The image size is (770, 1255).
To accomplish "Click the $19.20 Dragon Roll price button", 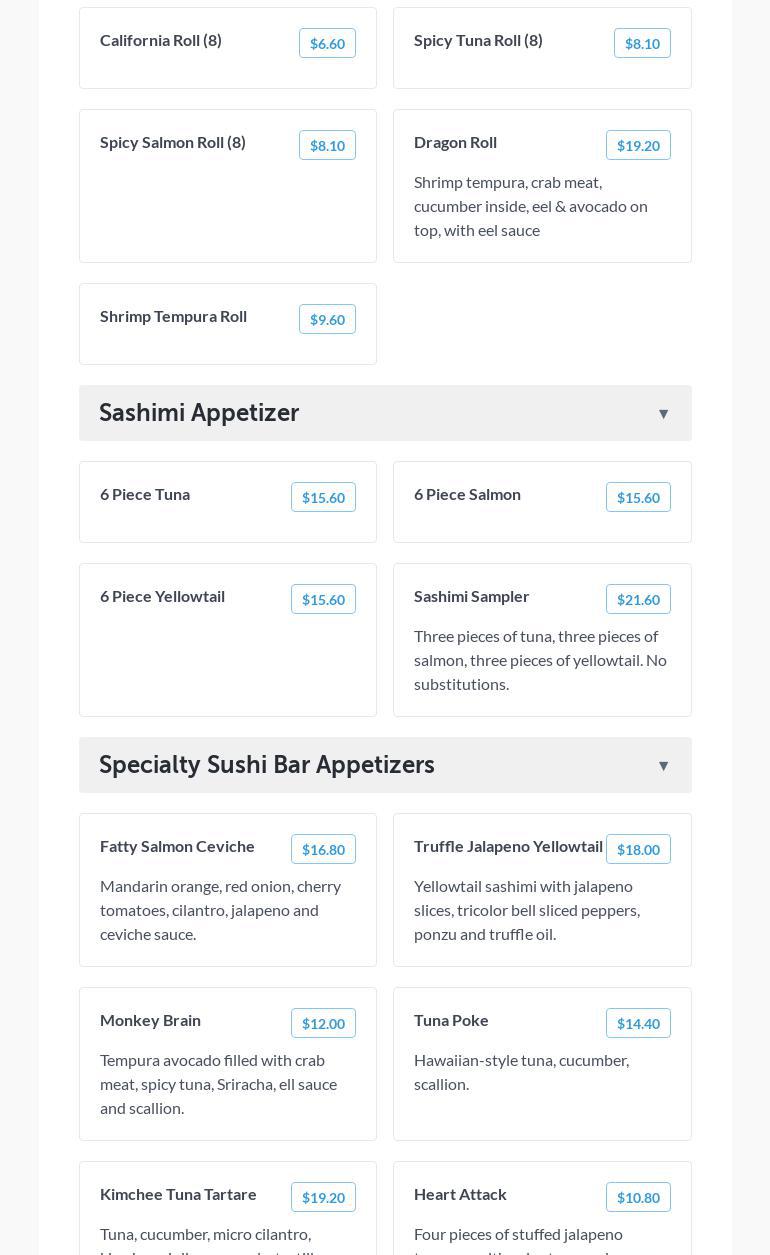I will tap(638, 146).
